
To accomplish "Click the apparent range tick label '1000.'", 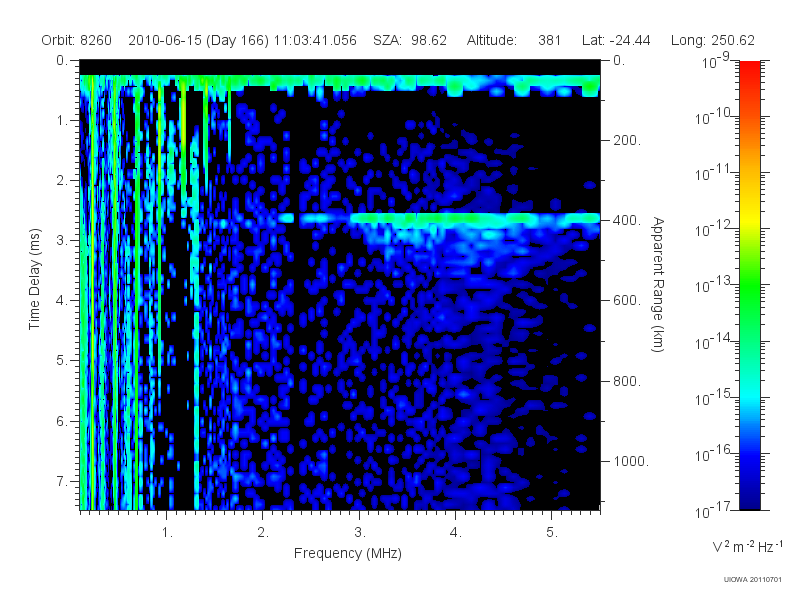I will coord(631,461).
